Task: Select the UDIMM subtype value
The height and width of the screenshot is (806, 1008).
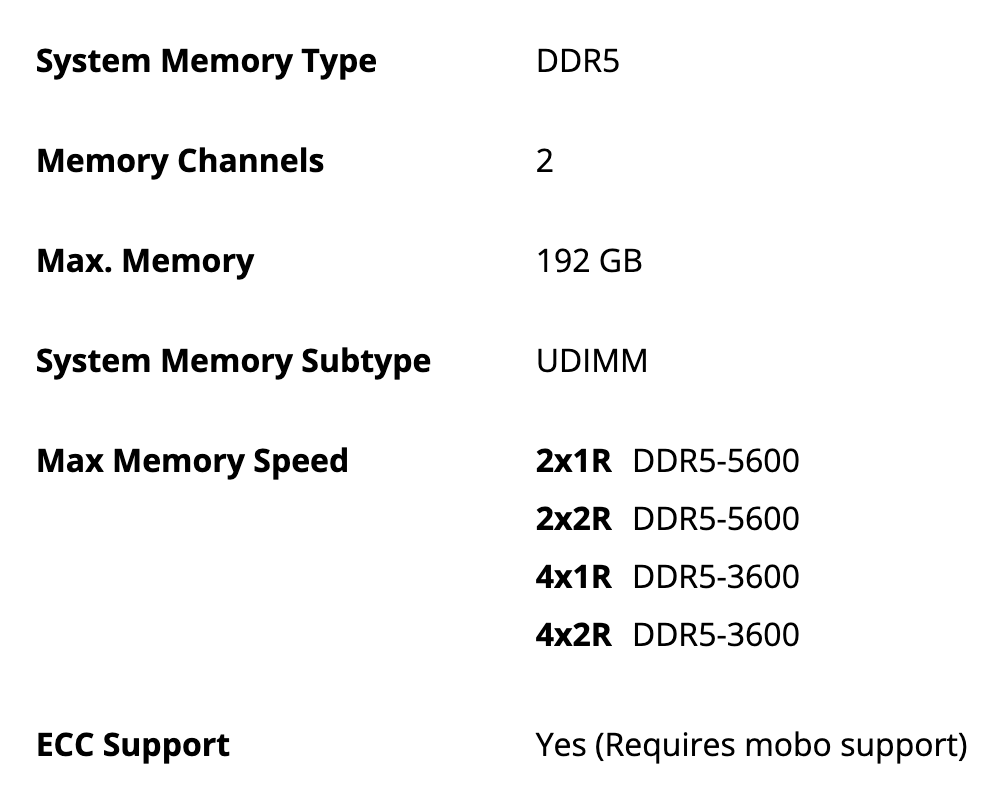Action: click(x=592, y=361)
